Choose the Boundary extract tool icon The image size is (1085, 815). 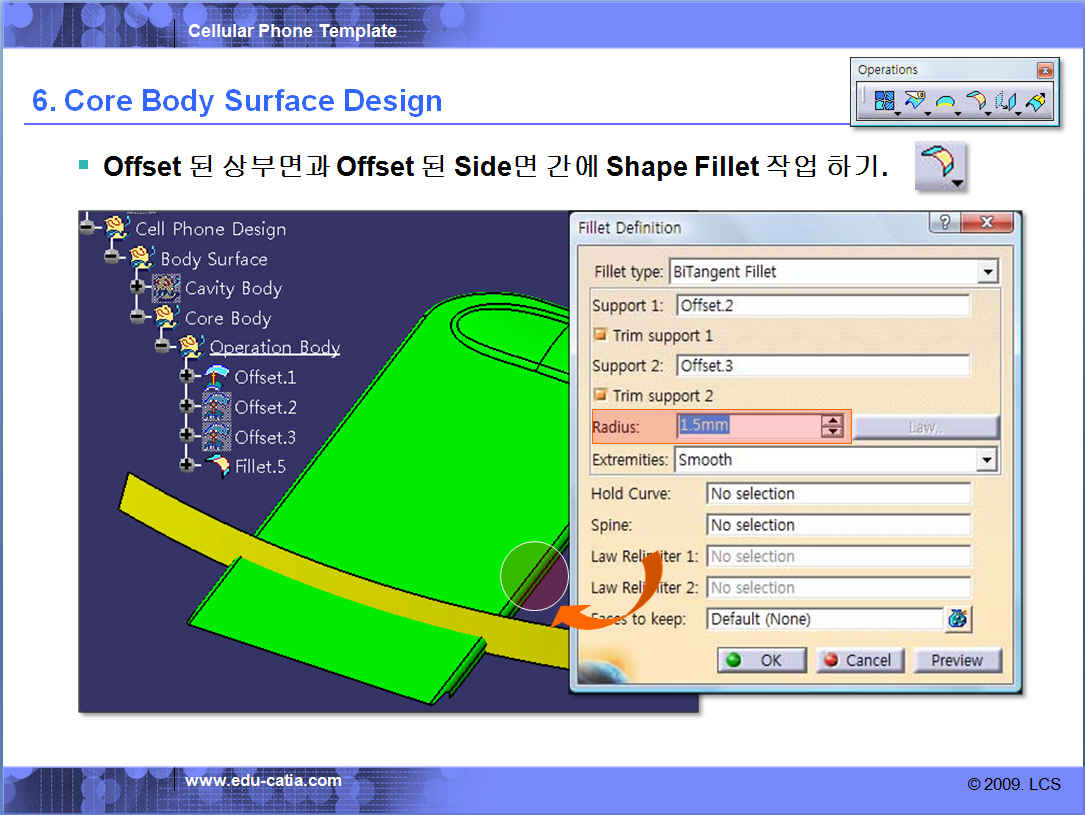click(944, 101)
